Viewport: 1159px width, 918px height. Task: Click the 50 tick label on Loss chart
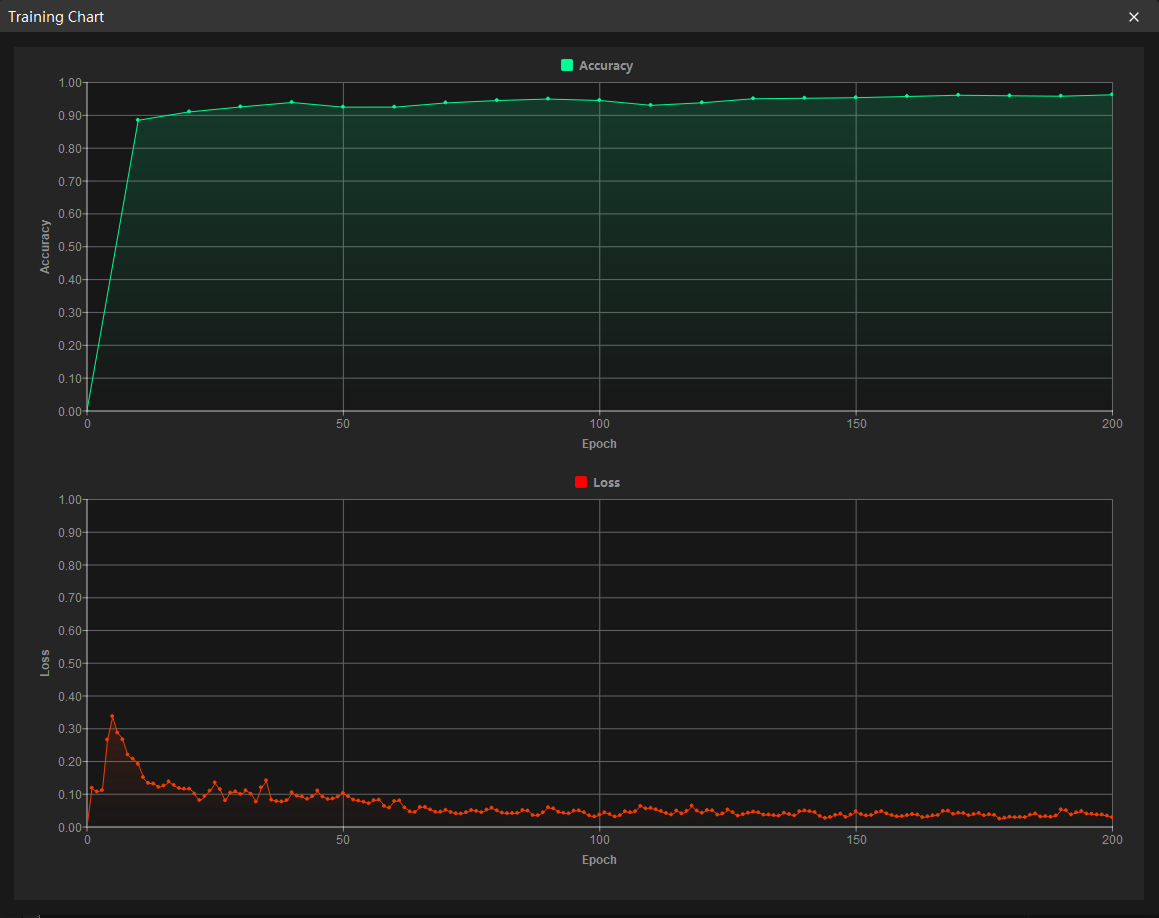point(343,840)
